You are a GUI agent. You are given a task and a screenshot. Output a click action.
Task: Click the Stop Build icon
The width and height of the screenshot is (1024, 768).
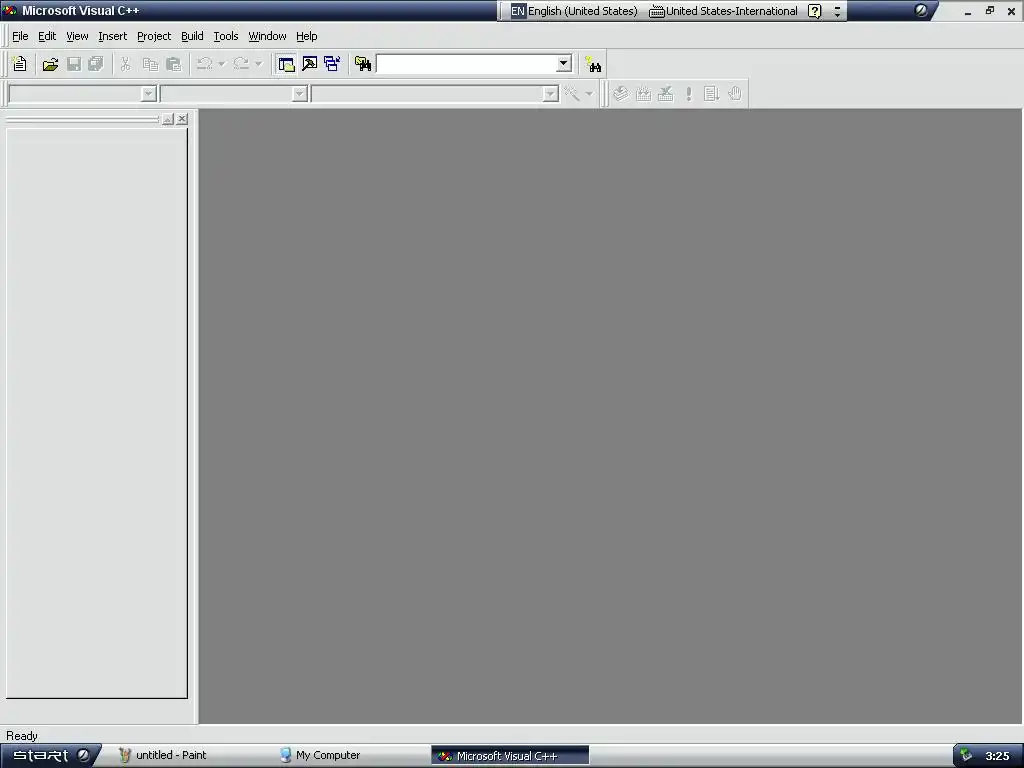665,93
